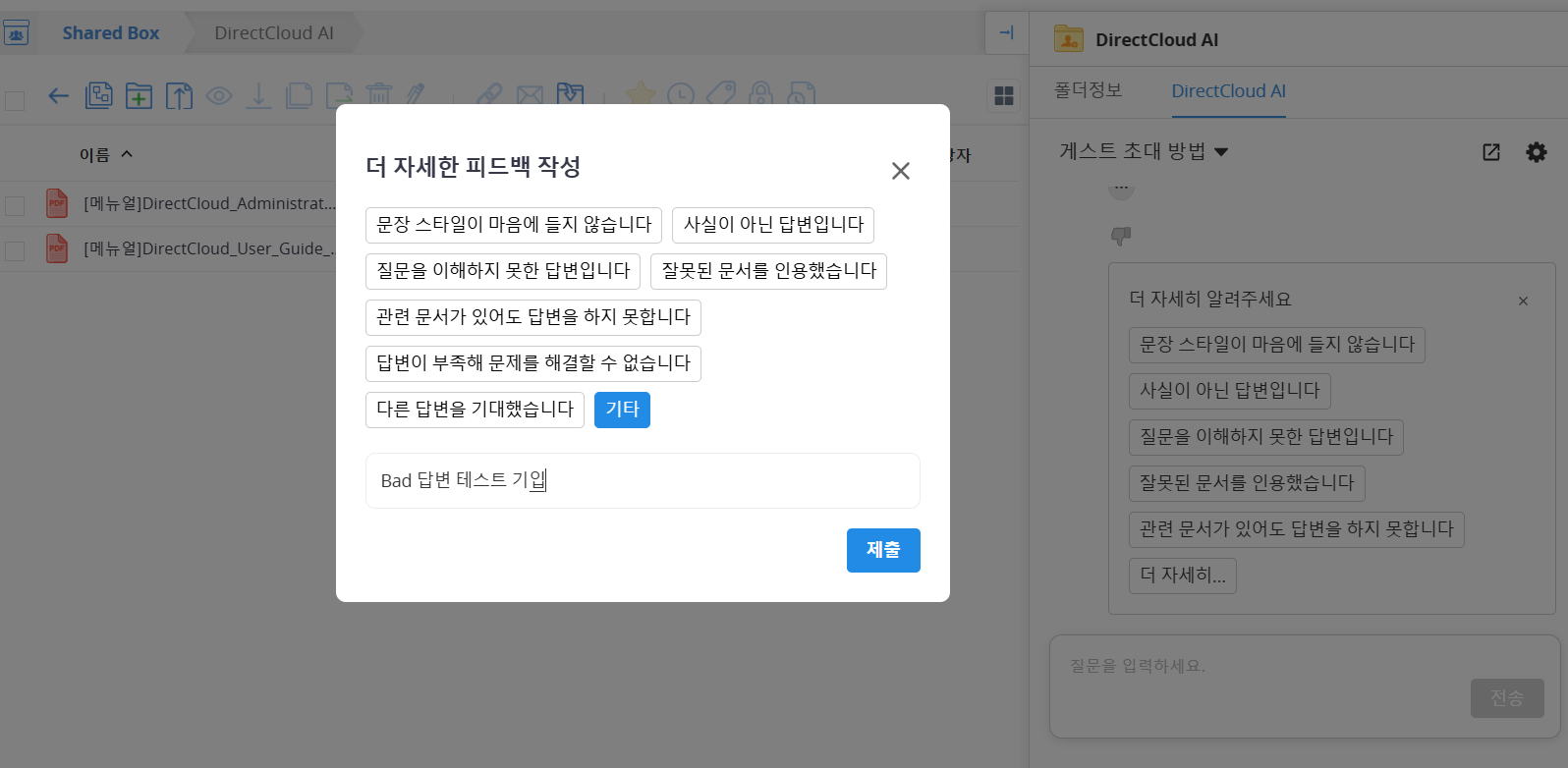Toggle the select-all files checkbox
Viewport: 1568px width, 768px height.
pos(15,100)
